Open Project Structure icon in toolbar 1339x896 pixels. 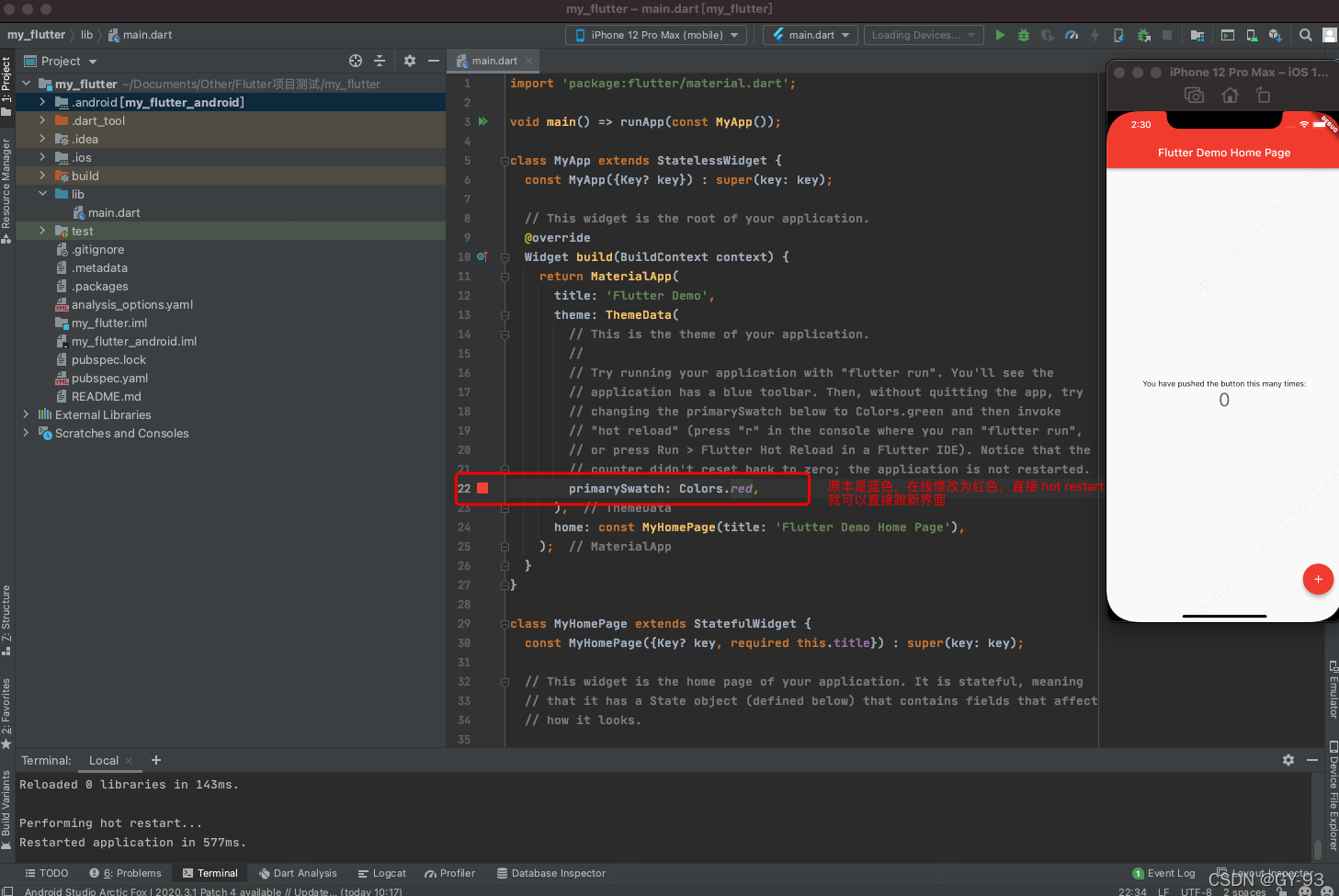coord(1197,35)
